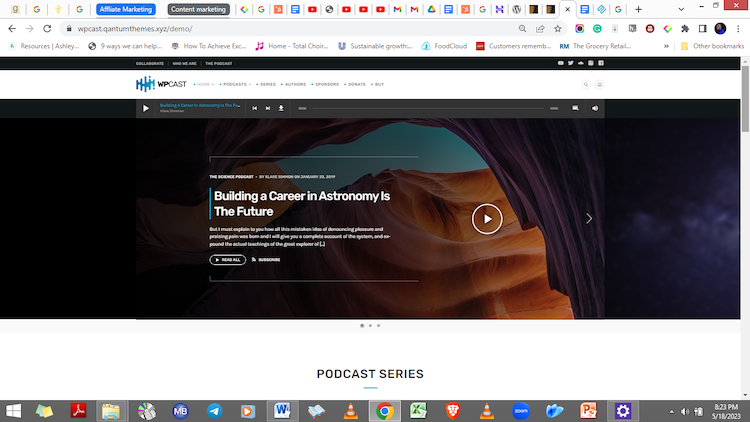Screen dimensions: 750x422
Task: Open Telegram from the taskbar
Action: pos(214,411)
